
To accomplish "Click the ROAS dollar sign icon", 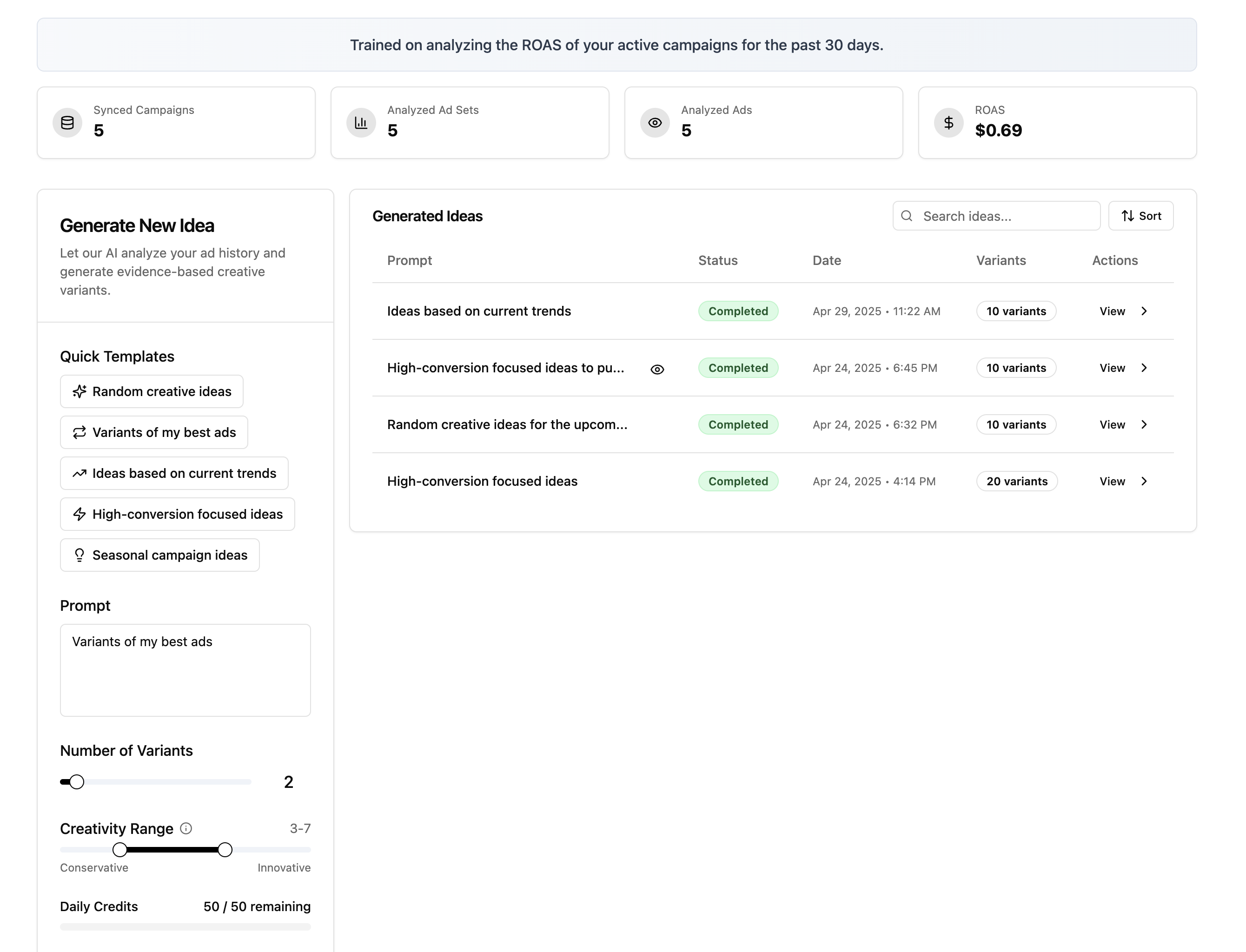I will (x=948, y=123).
